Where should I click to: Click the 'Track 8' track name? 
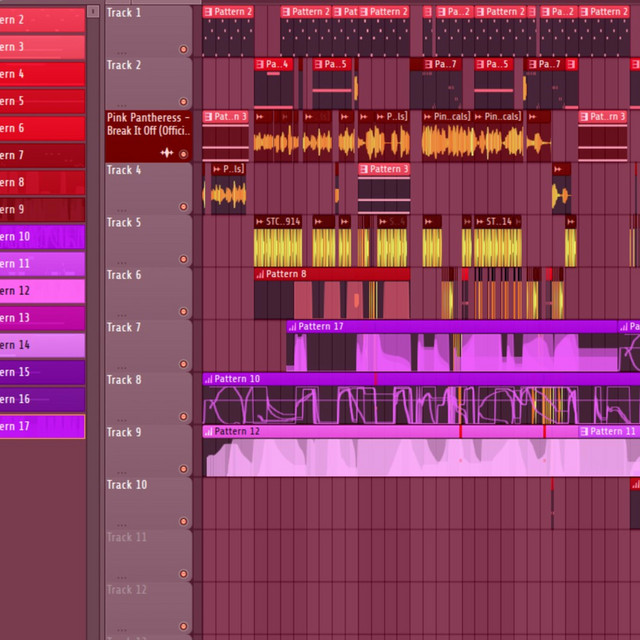124,380
